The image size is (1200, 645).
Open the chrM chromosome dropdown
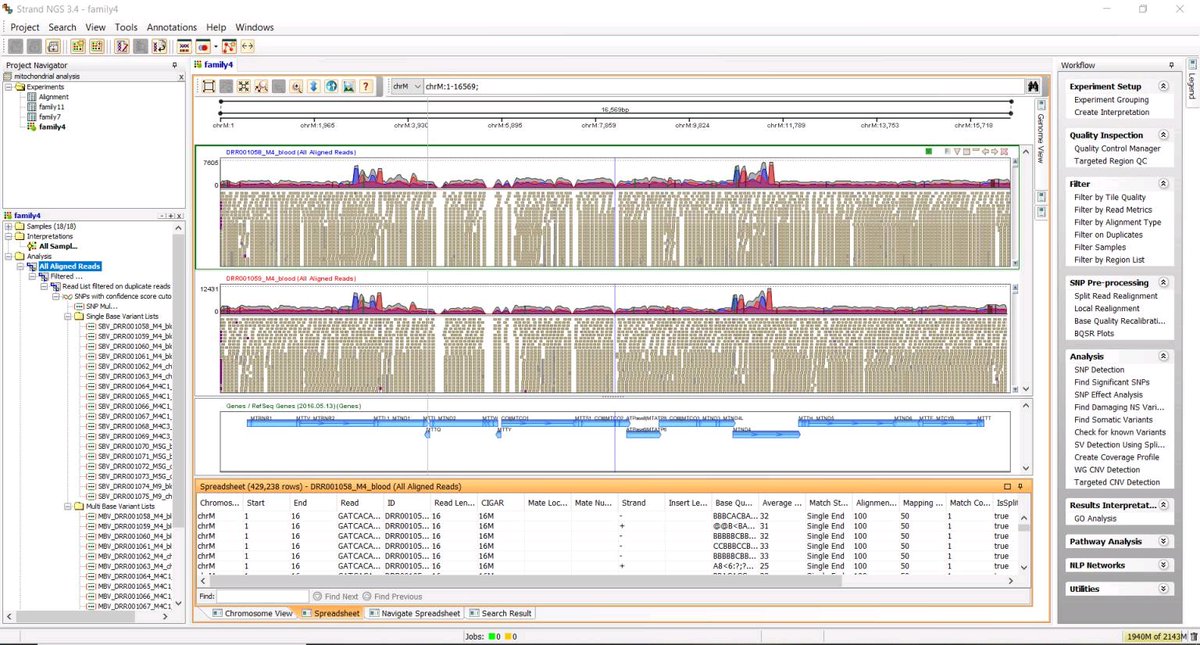pos(405,87)
